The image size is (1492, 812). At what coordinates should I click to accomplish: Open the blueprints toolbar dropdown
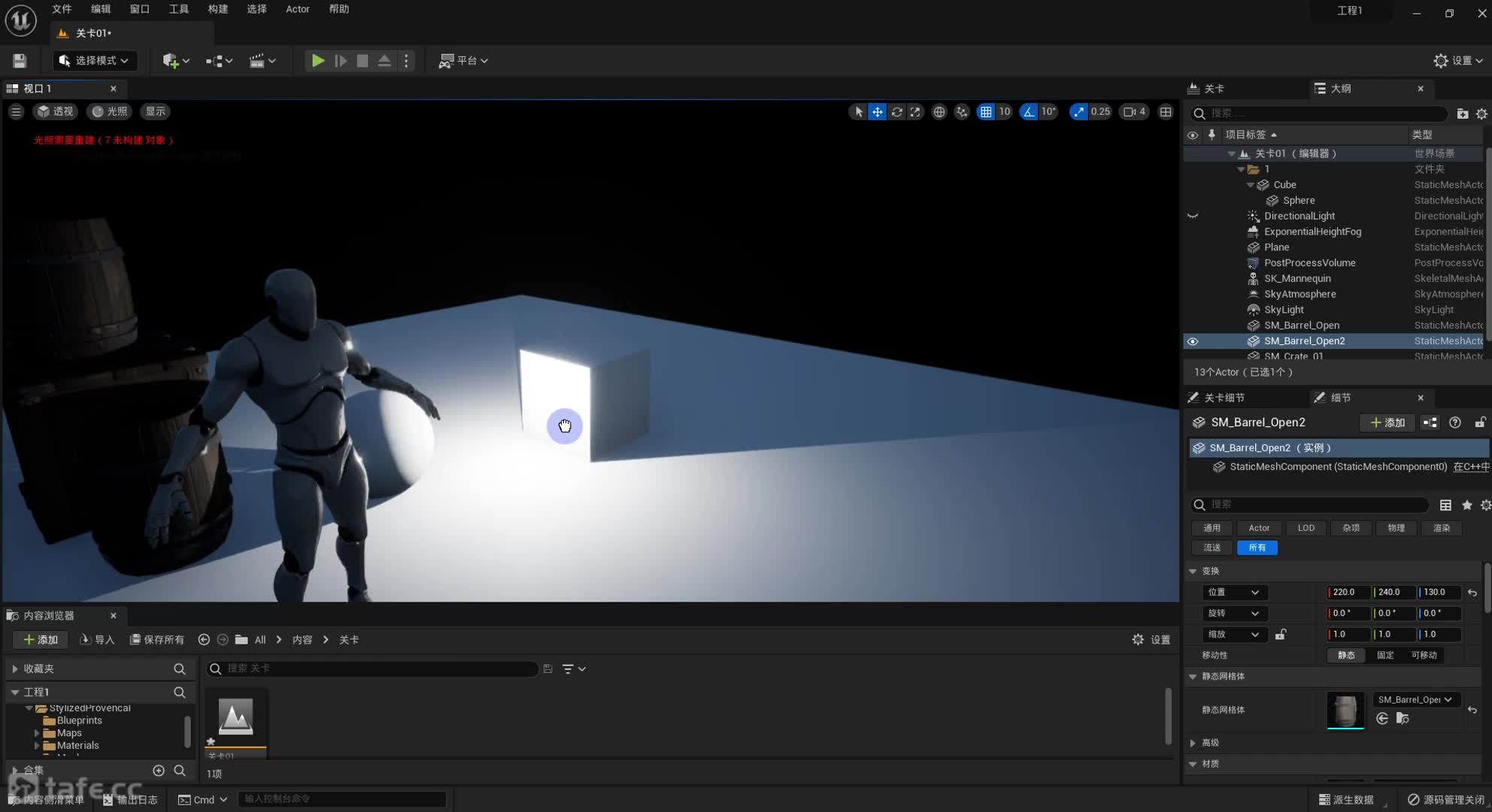click(x=219, y=61)
